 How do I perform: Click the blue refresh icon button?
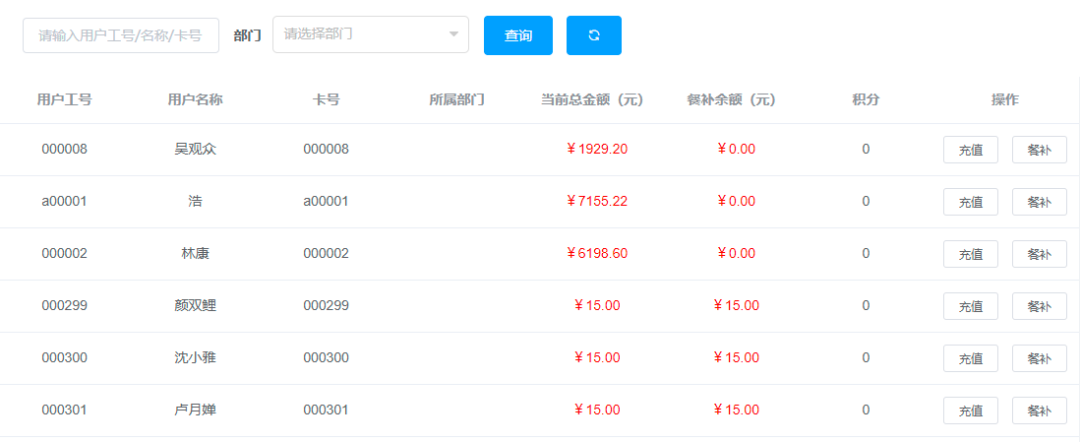click(593, 35)
